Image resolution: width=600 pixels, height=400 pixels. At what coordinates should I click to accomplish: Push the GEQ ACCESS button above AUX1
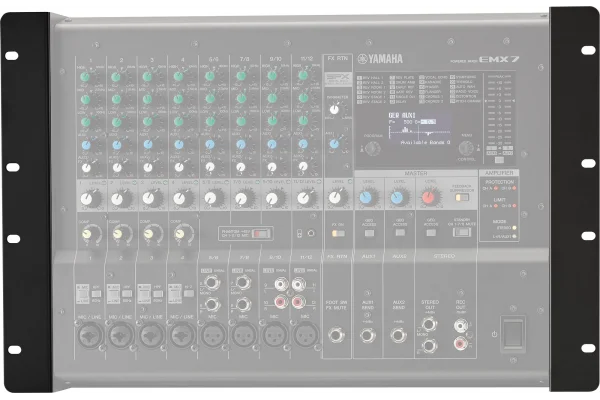tap(369, 233)
